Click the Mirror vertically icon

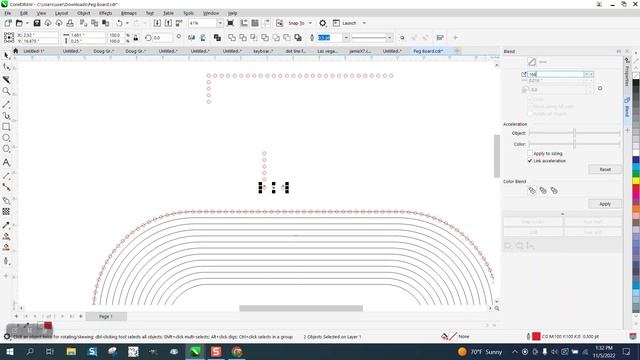[x=203, y=38]
